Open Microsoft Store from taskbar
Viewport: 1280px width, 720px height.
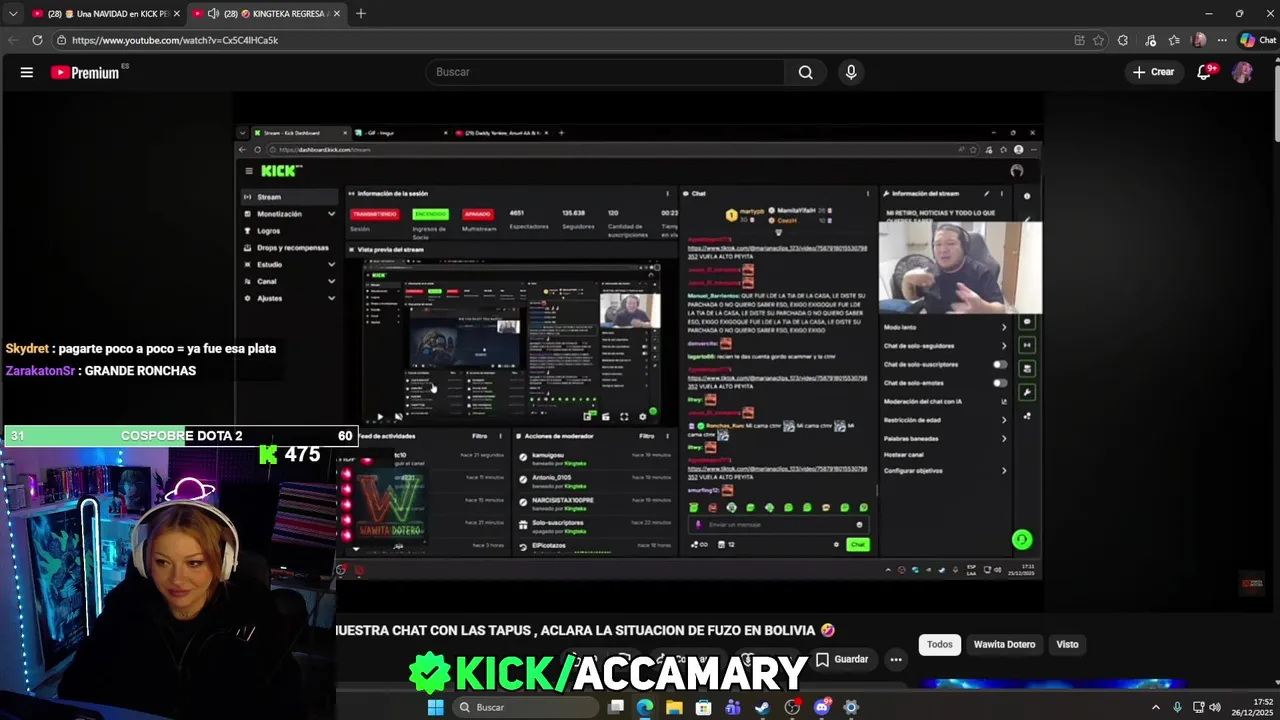[703, 707]
